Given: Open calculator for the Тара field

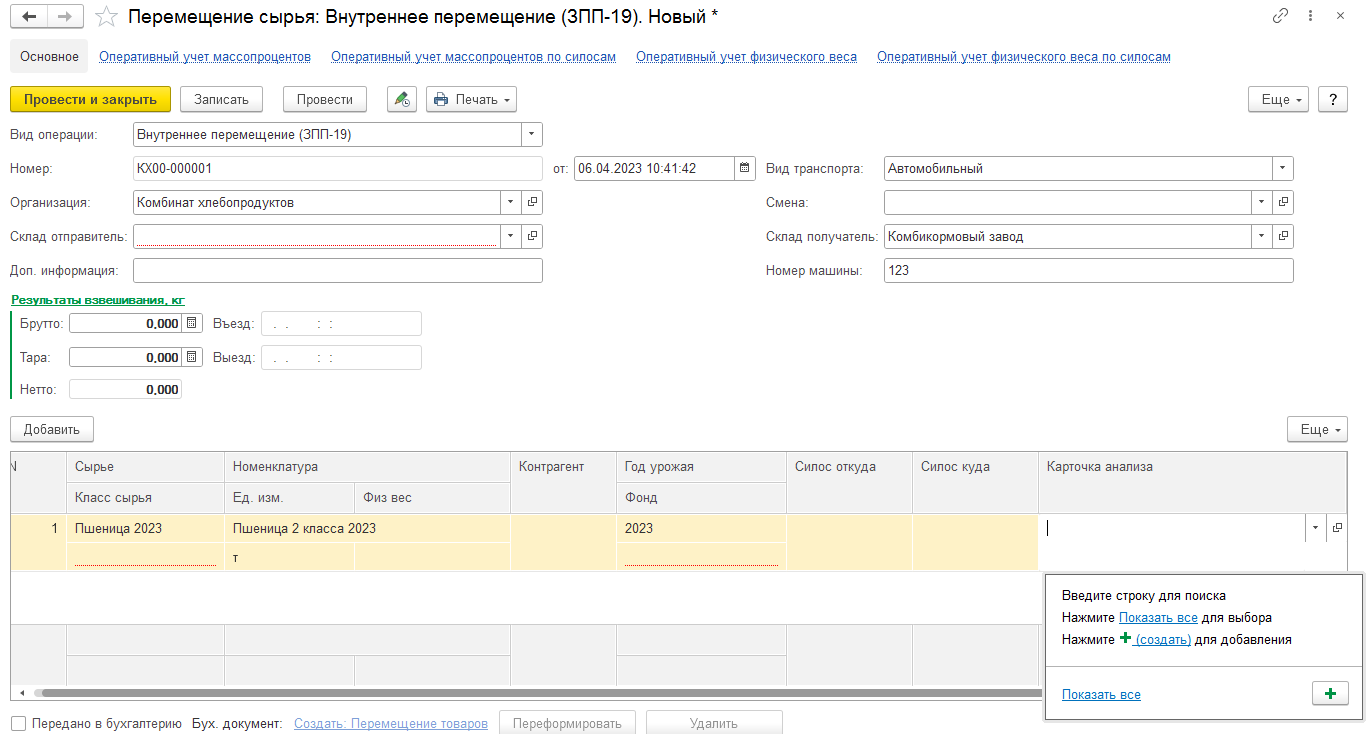Looking at the screenshot, I should [192, 357].
